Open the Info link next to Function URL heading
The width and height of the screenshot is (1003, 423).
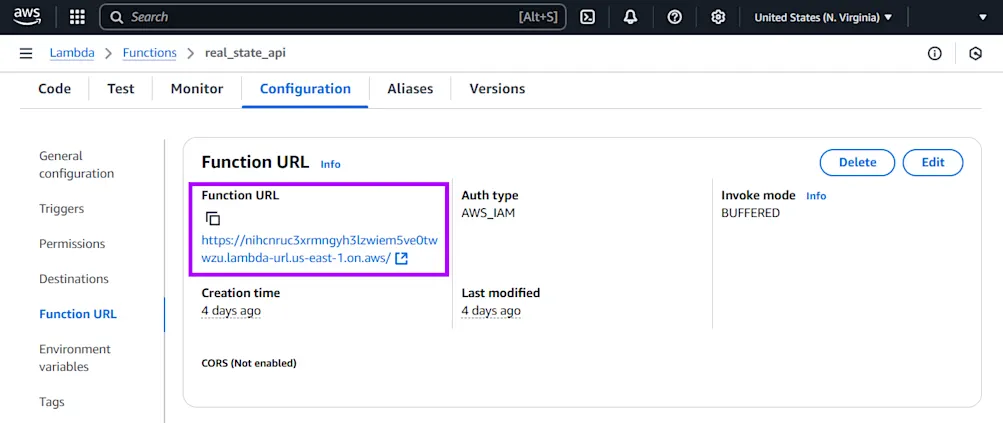pos(330,164)
